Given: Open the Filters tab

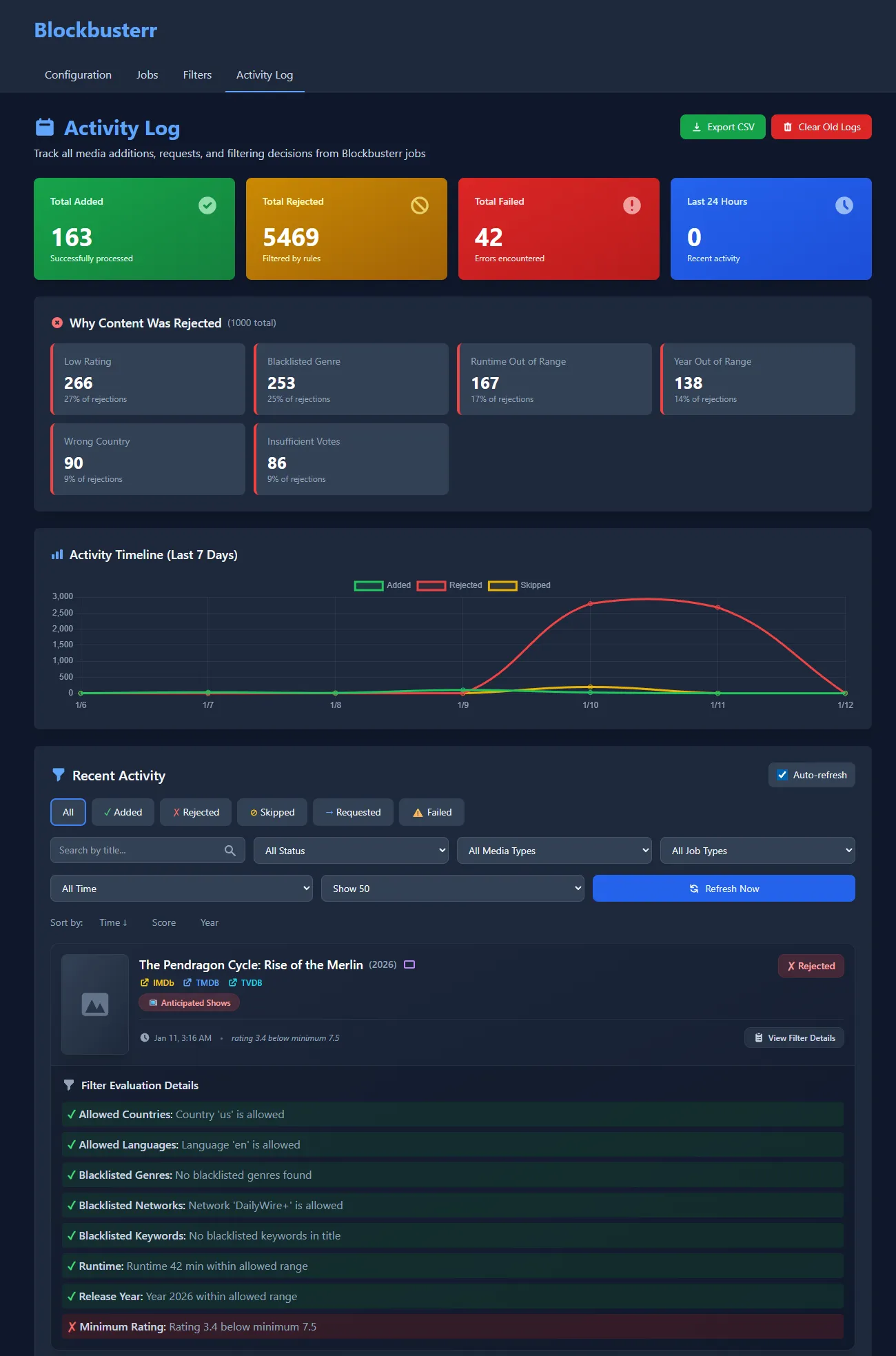Looking at the screenshot, I should tap(197, 75).
